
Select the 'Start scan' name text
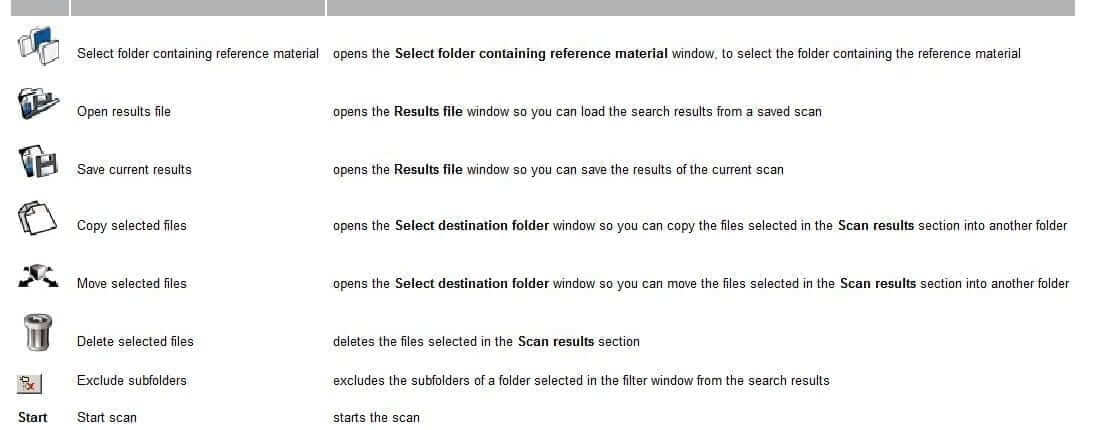pyautogui.click(x=107, y=418)
